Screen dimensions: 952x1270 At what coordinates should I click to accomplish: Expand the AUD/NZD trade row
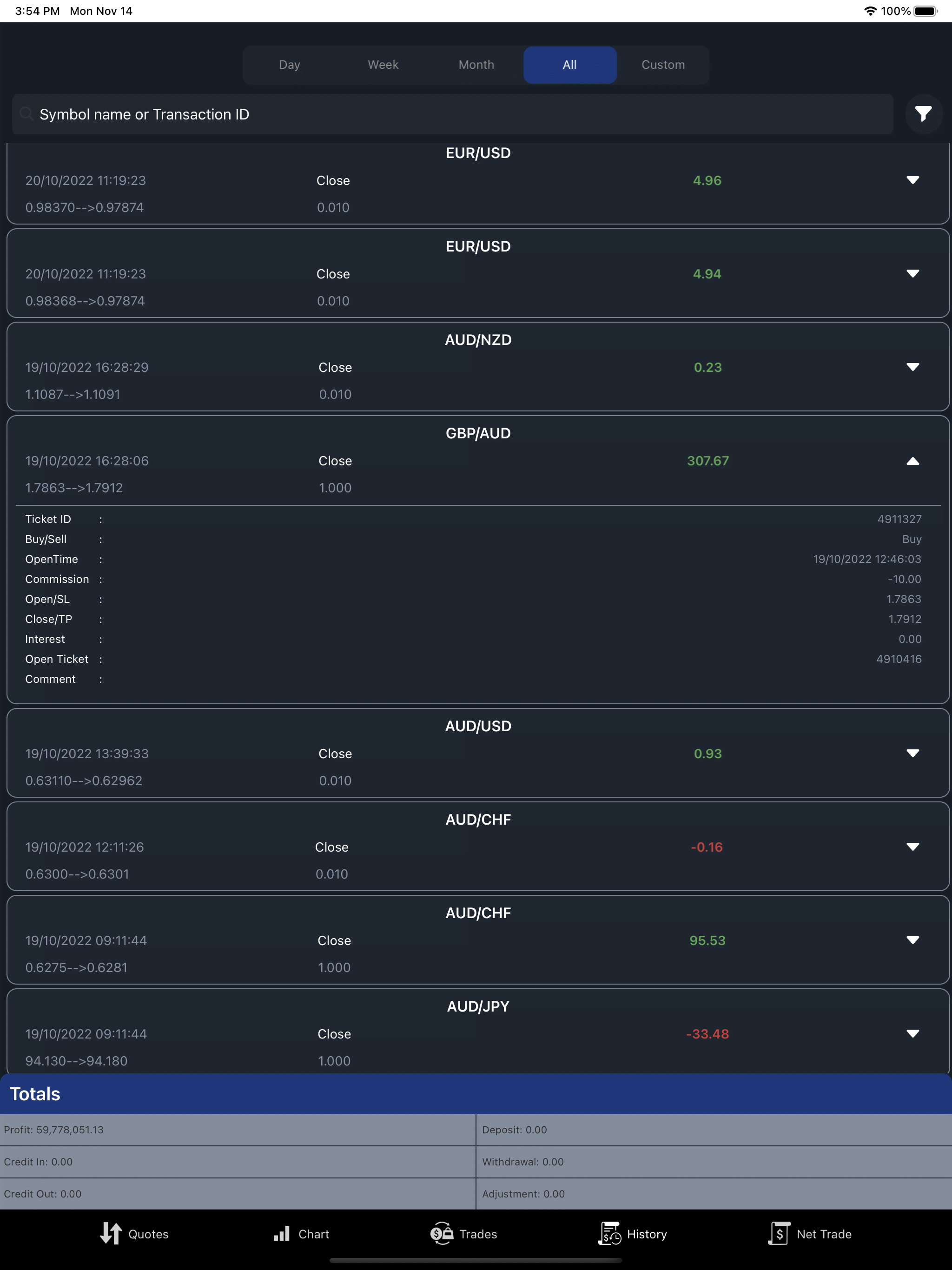pos(912,367)
